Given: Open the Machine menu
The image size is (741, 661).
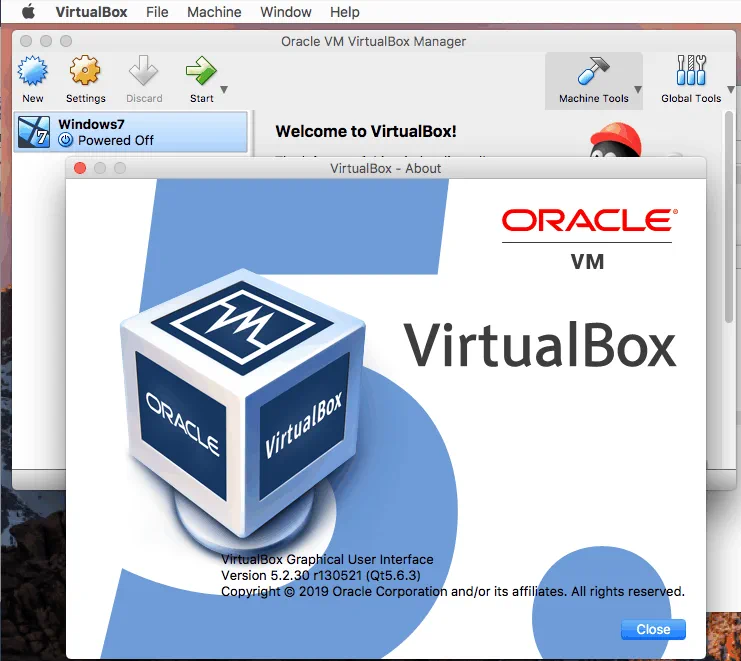Looking at the screenshot, I should 214,12.
